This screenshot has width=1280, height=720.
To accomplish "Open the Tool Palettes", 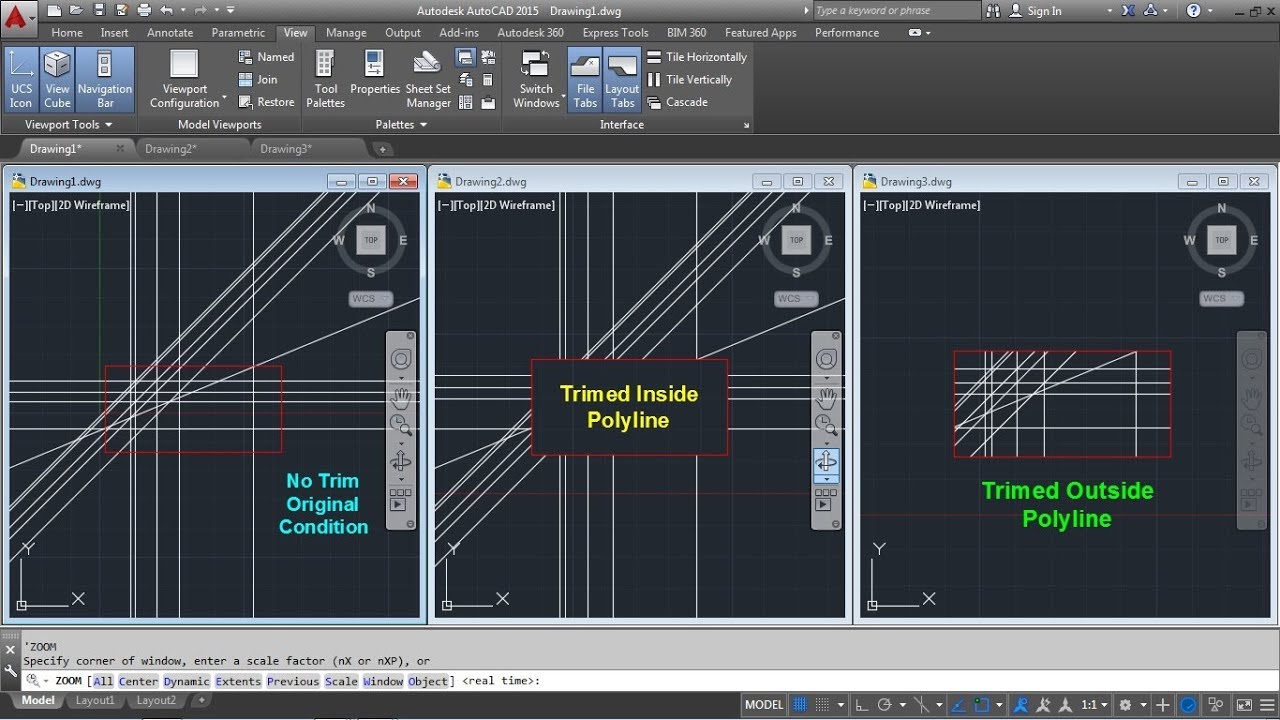I will click(x=325, y=79).
